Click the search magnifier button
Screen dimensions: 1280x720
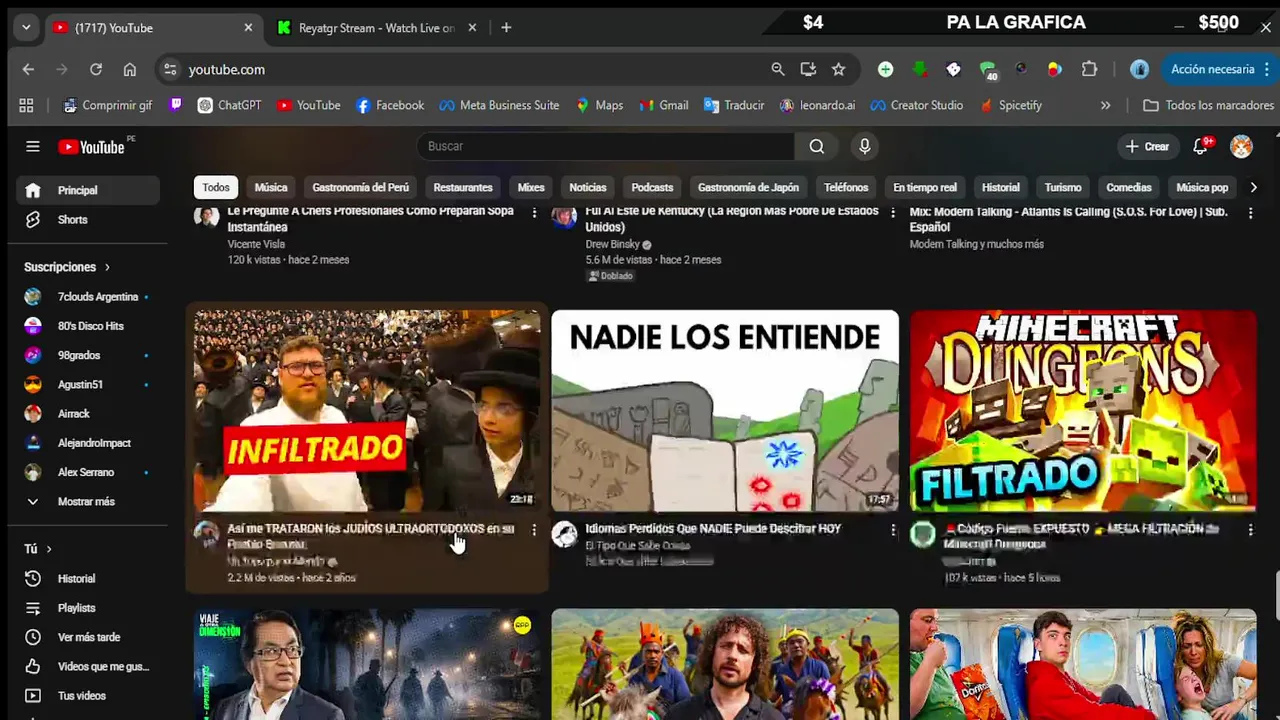click(x=817, y=146)
